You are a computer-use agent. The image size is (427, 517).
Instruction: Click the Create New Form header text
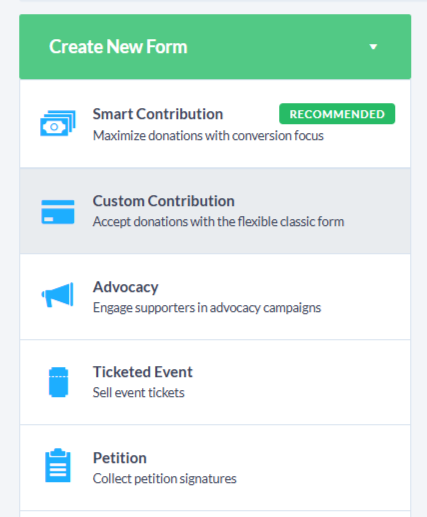(118, 47)
